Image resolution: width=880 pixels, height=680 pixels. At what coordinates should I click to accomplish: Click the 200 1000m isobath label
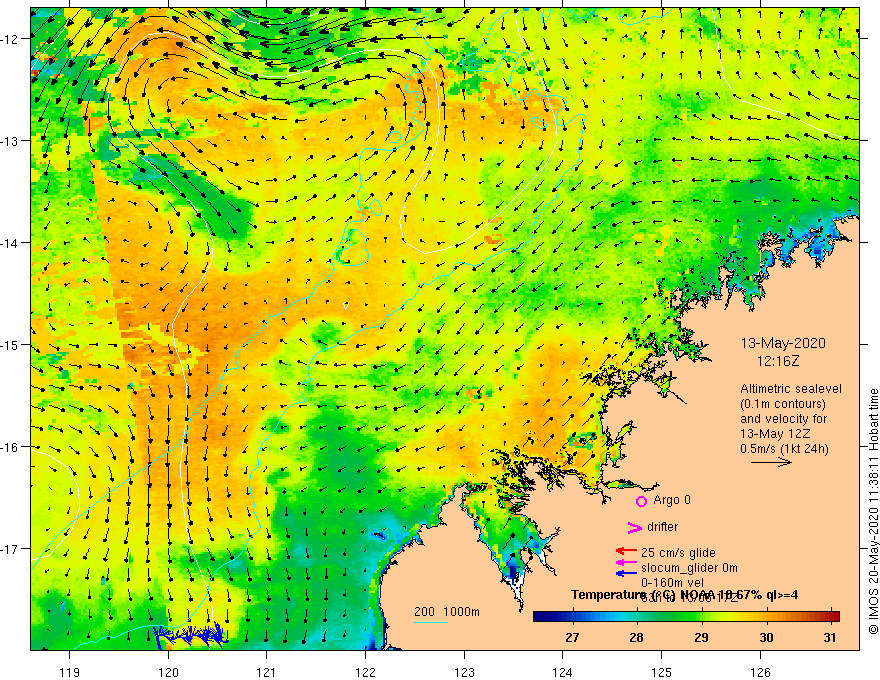pos(447,612)
